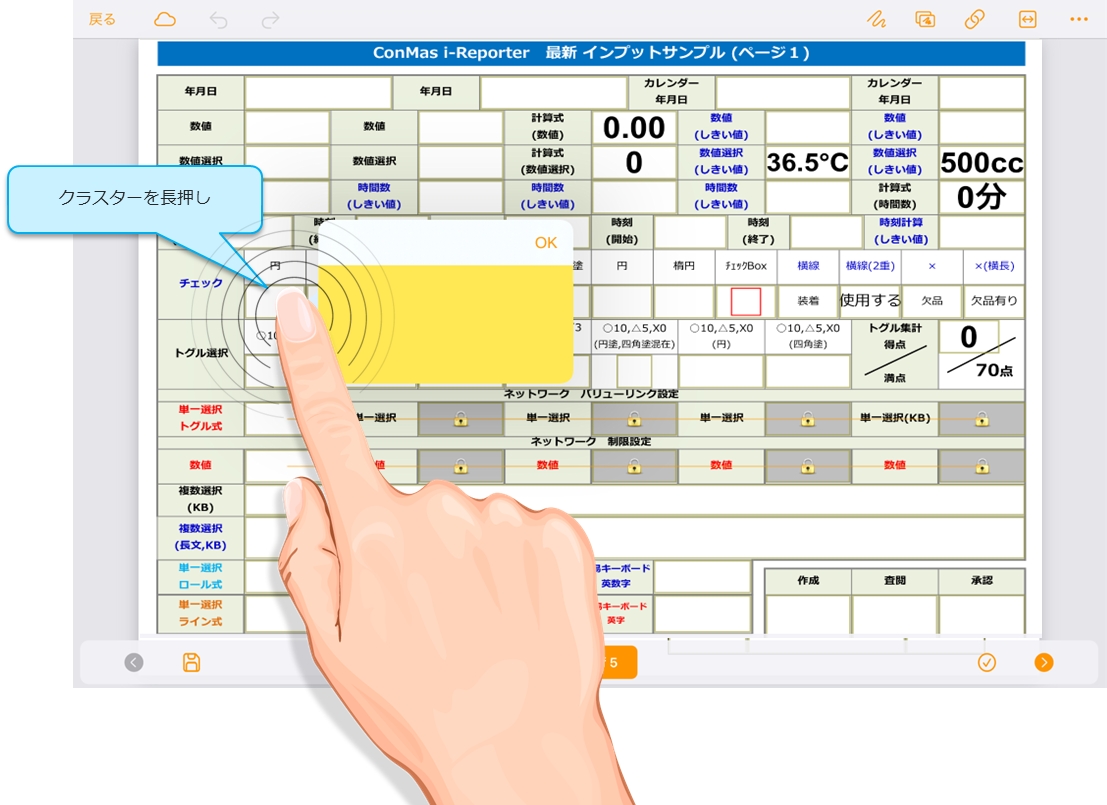The image size is (1107, 805).
Task: Confirm the yellow popup with OK
Action: (x=546, y=243)
